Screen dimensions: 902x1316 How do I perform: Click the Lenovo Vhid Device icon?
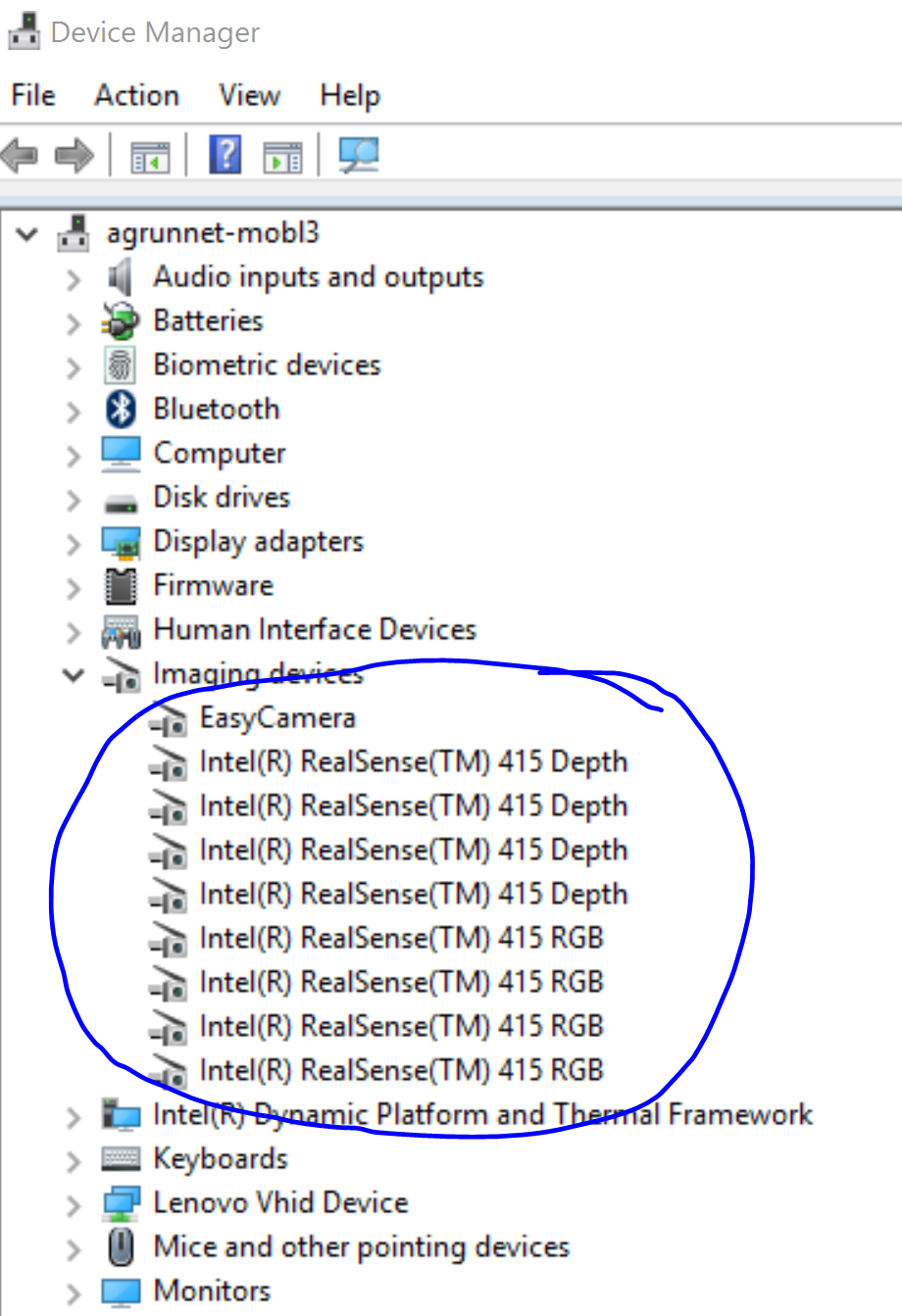(x=121, y=1203)
